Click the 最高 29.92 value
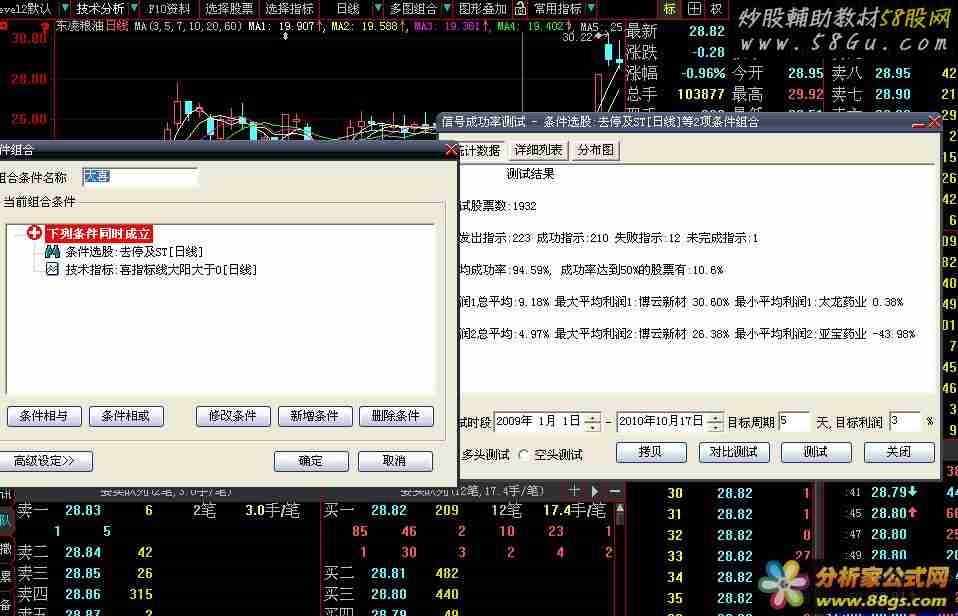The height and width of the screenshot is (616, 958). pyautogui.click(x=805, y=94)
